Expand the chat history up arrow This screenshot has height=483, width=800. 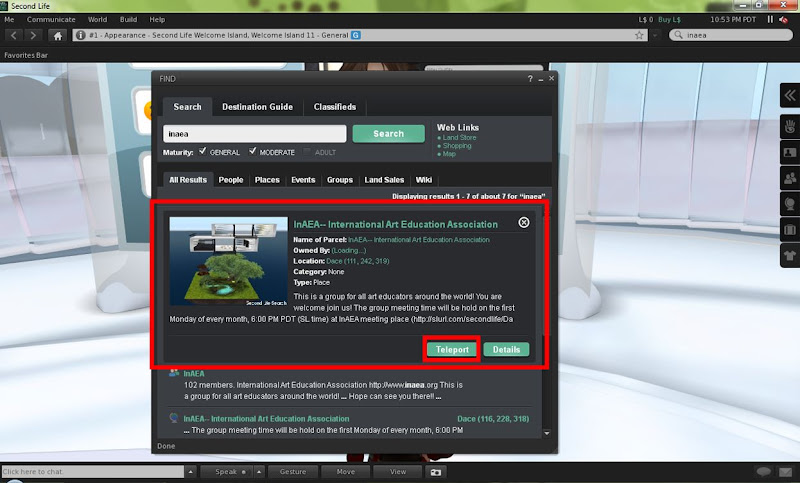click(190, 472)
